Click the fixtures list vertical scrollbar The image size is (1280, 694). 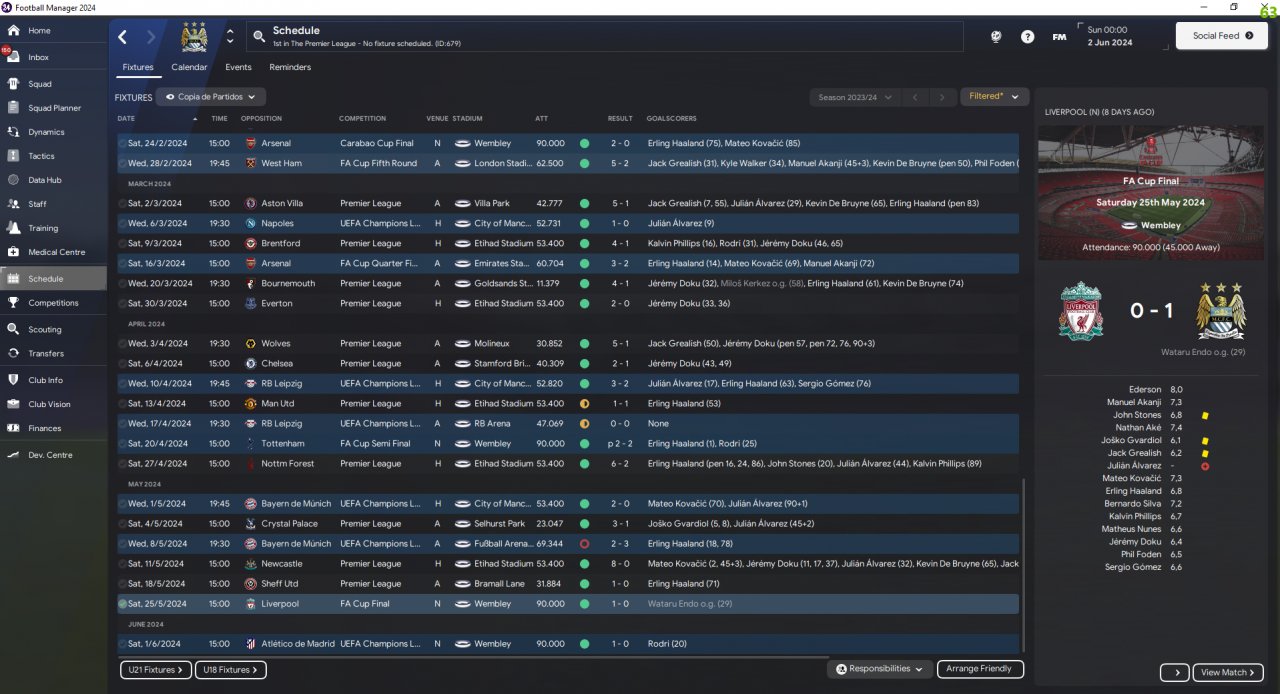tap(1023, 565)
